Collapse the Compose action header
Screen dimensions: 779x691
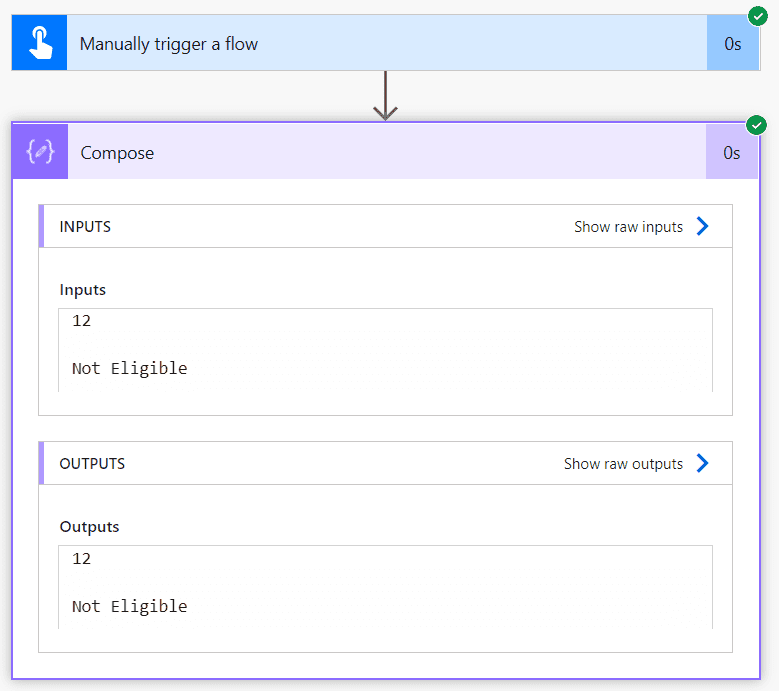pos(386,152)
